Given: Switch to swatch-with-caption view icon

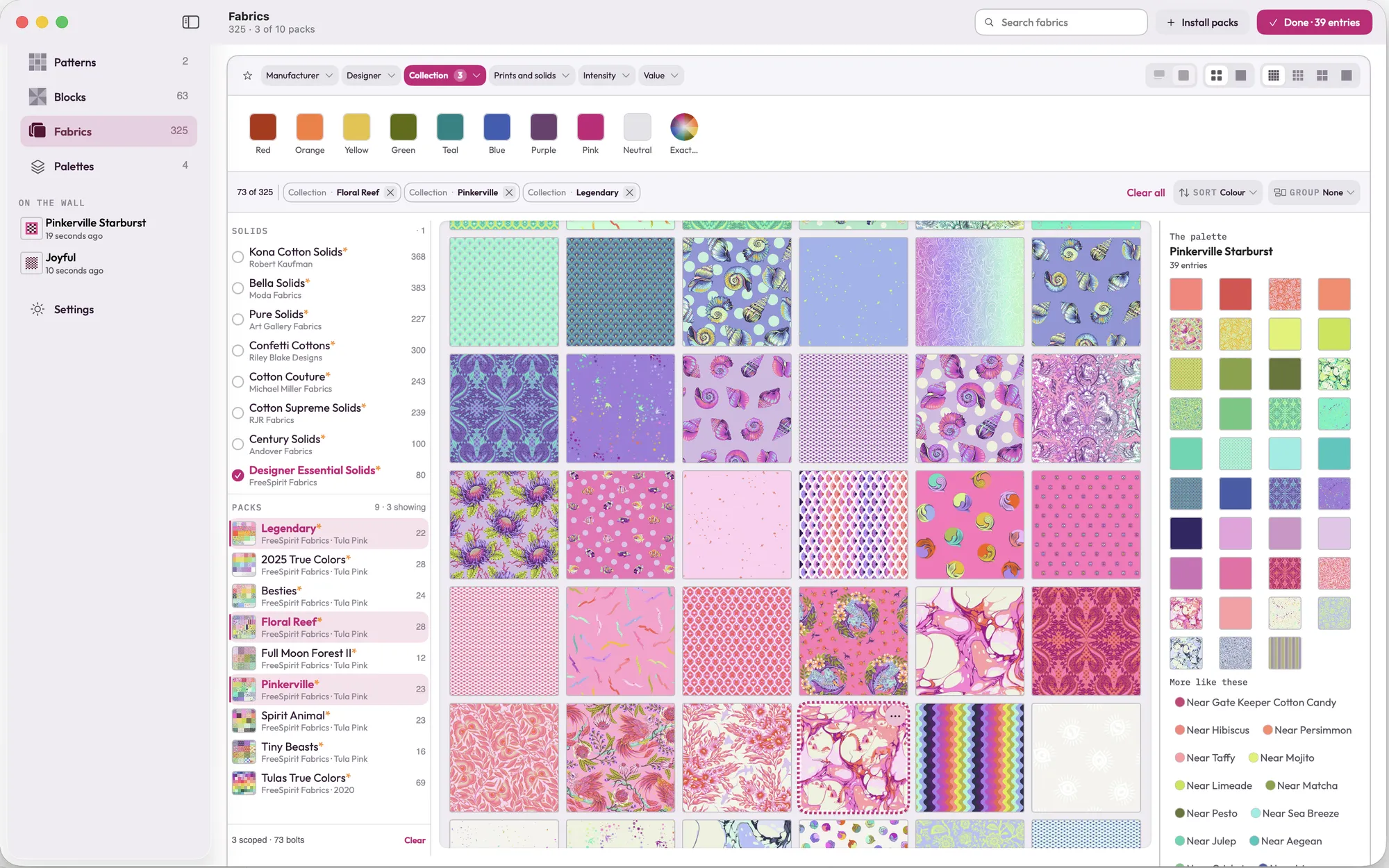Looking at the screenshot, I should pos(1159,75).
